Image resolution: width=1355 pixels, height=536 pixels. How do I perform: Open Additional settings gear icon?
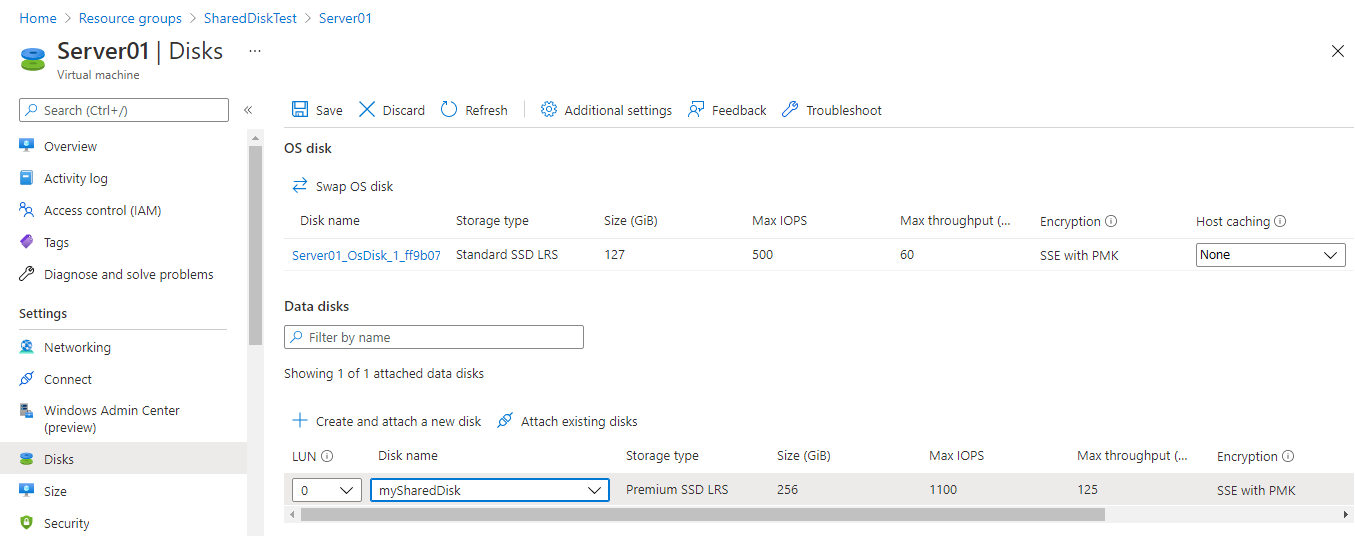pyautogui.click(x=548, y=110)
